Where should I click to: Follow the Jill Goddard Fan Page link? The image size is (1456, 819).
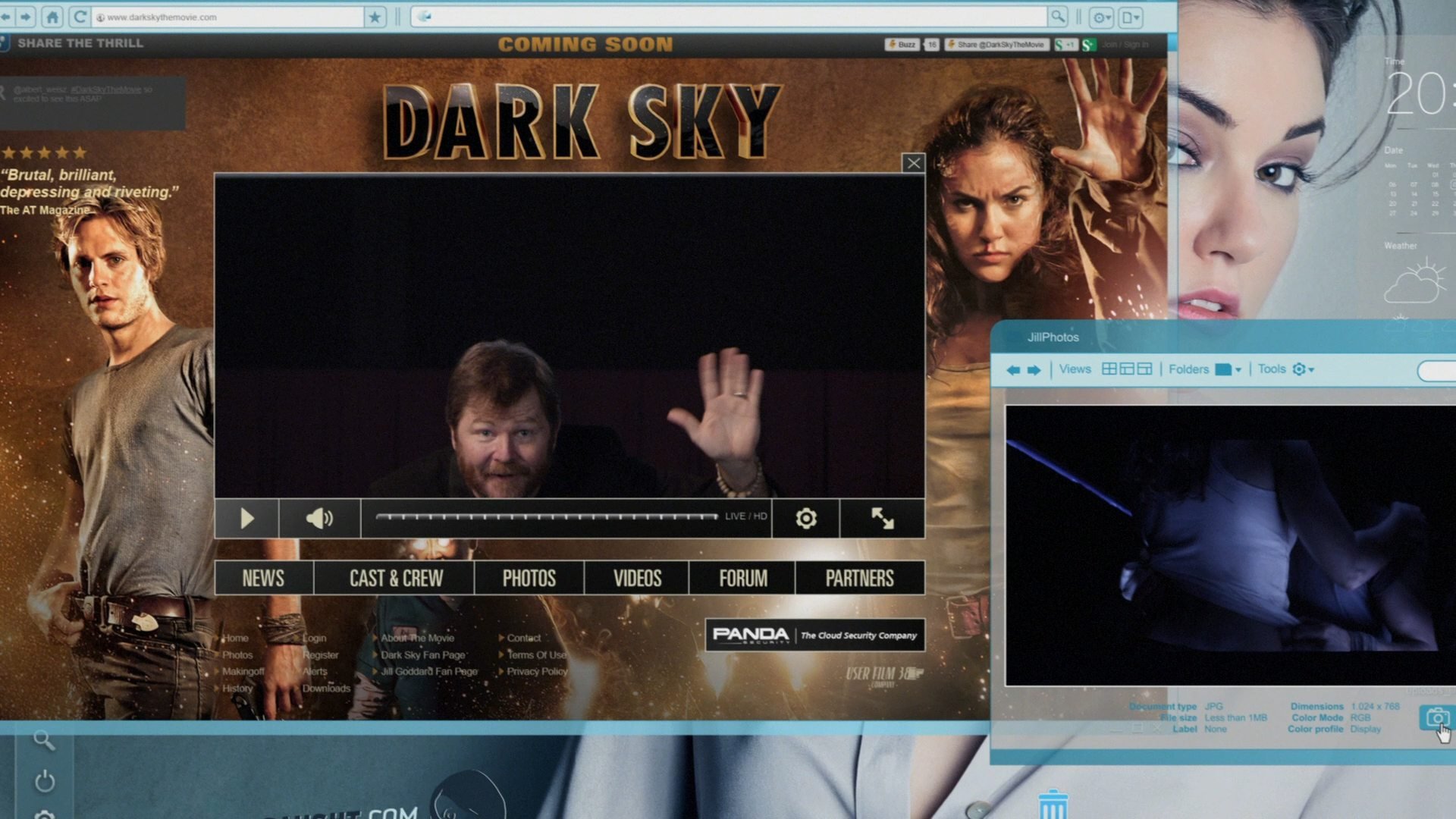pos(429,672)
